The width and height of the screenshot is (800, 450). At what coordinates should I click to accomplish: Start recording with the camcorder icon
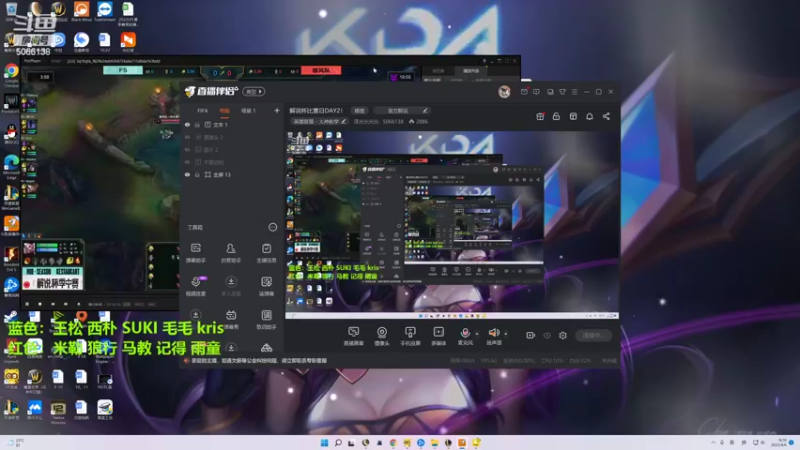531,335
